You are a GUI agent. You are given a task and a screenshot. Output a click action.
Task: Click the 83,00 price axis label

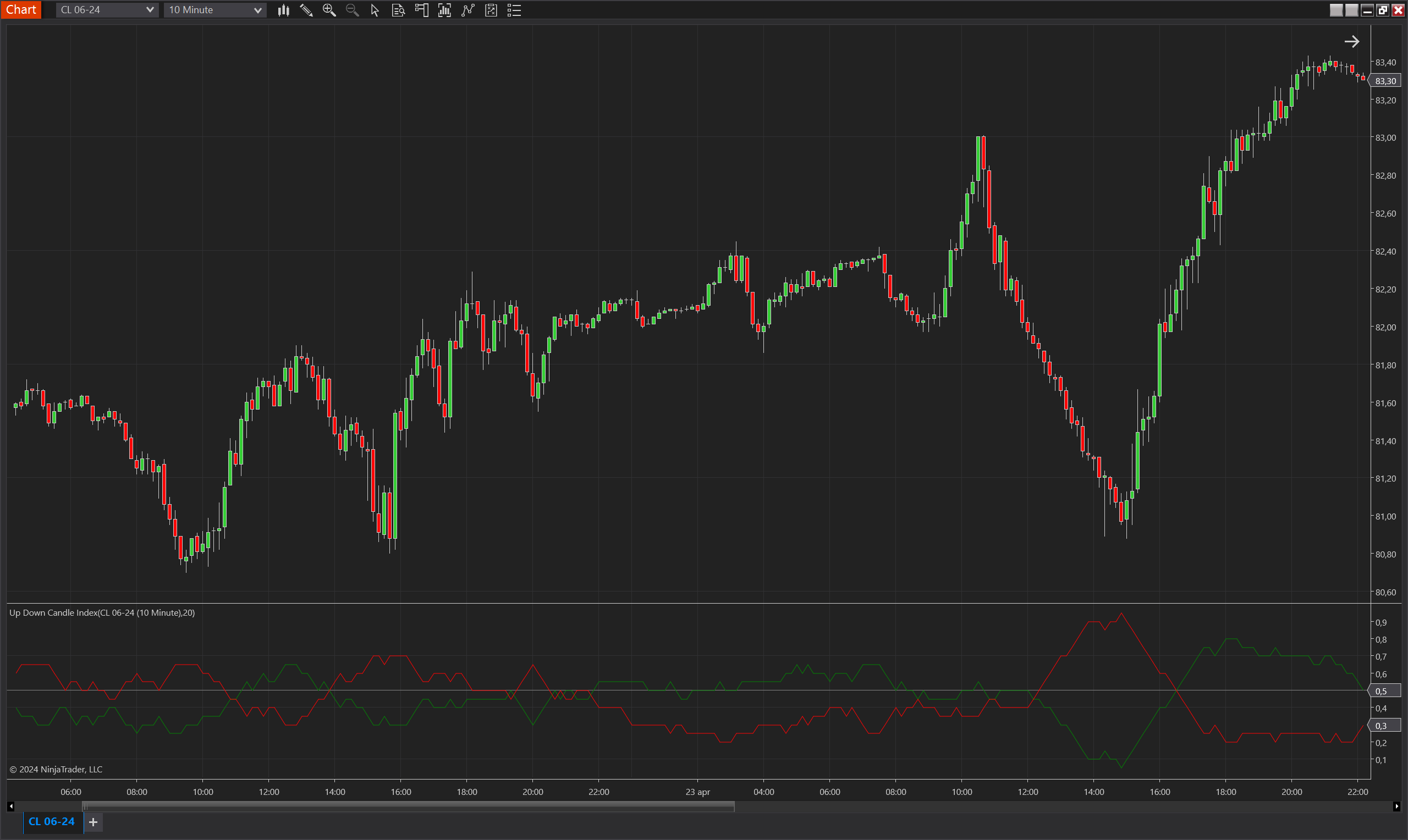point(1385,137)
